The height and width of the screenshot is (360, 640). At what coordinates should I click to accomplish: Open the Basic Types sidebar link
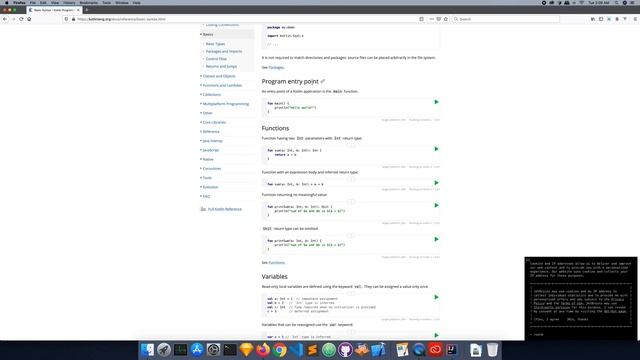(x=215, y=44)
